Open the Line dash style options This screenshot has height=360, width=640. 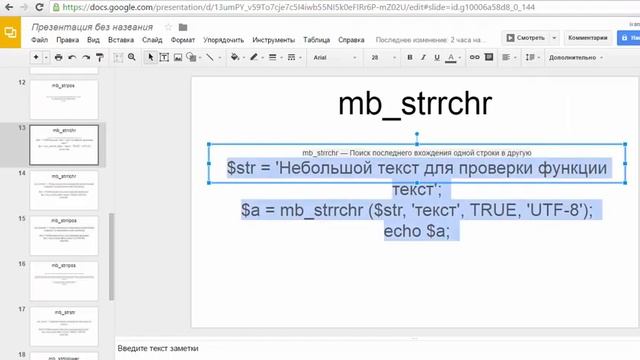[291, 58]
